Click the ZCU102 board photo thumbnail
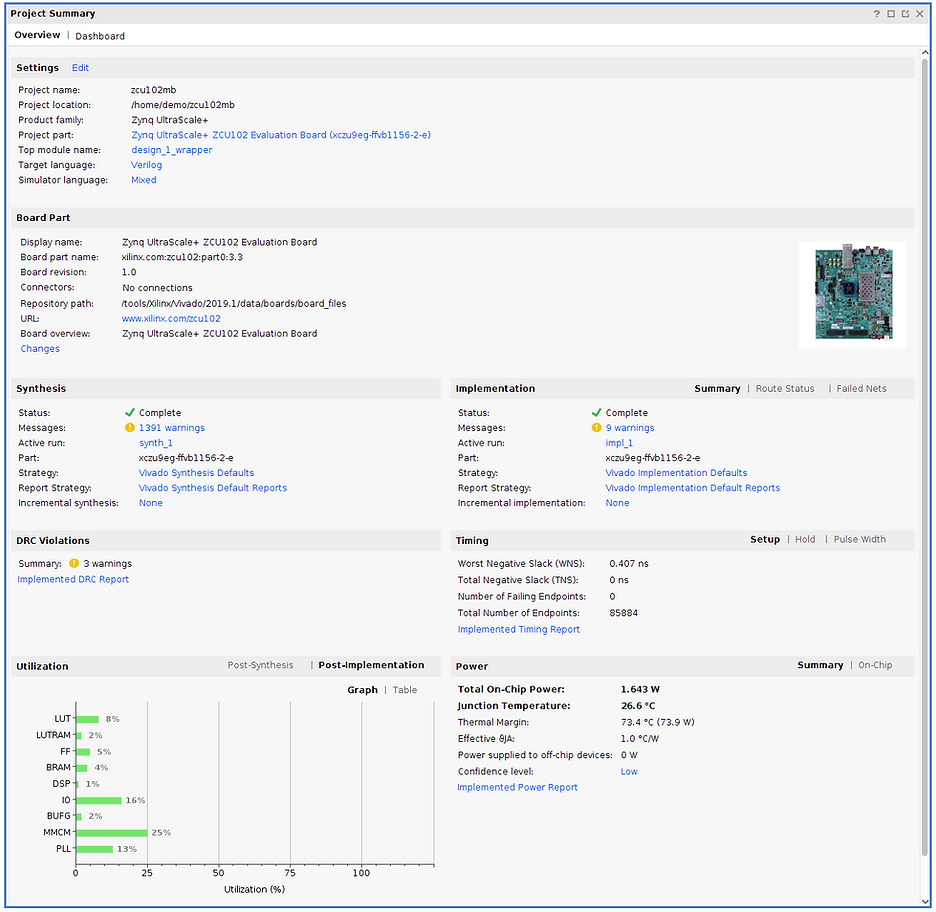Viewport: 936px width, 912px height. (x=851, y=293)
